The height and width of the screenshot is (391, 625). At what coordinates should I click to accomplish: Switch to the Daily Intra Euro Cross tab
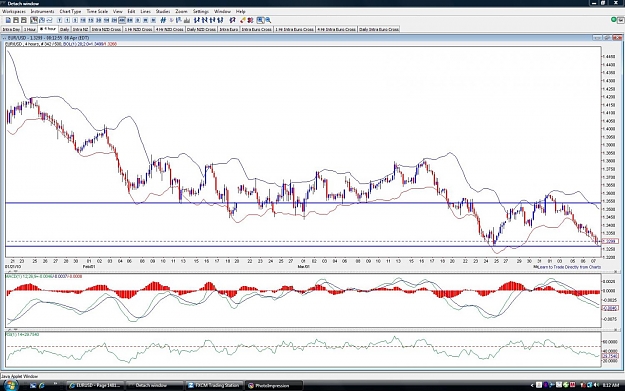(x=379, y=29)
